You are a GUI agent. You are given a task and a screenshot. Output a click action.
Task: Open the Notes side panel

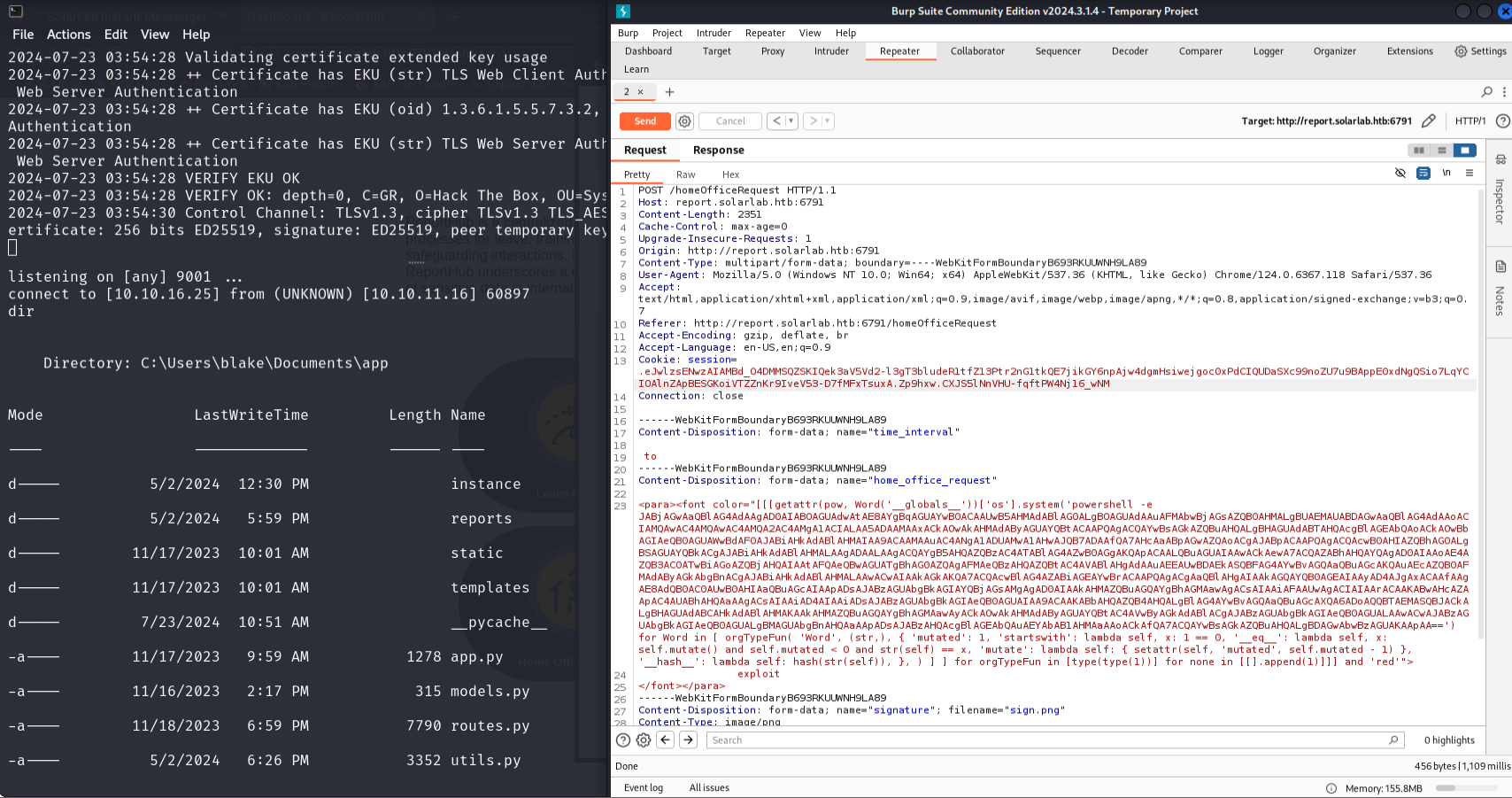coord(1500,290)
